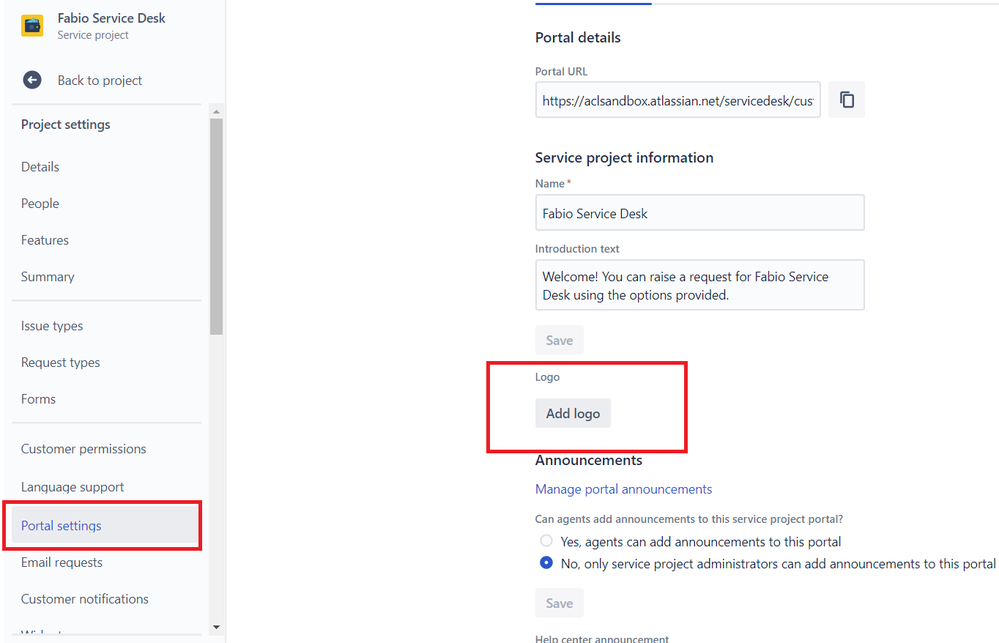999x643 pixels.
Task: Click Save under Announcements options
Action: (559, 603)
